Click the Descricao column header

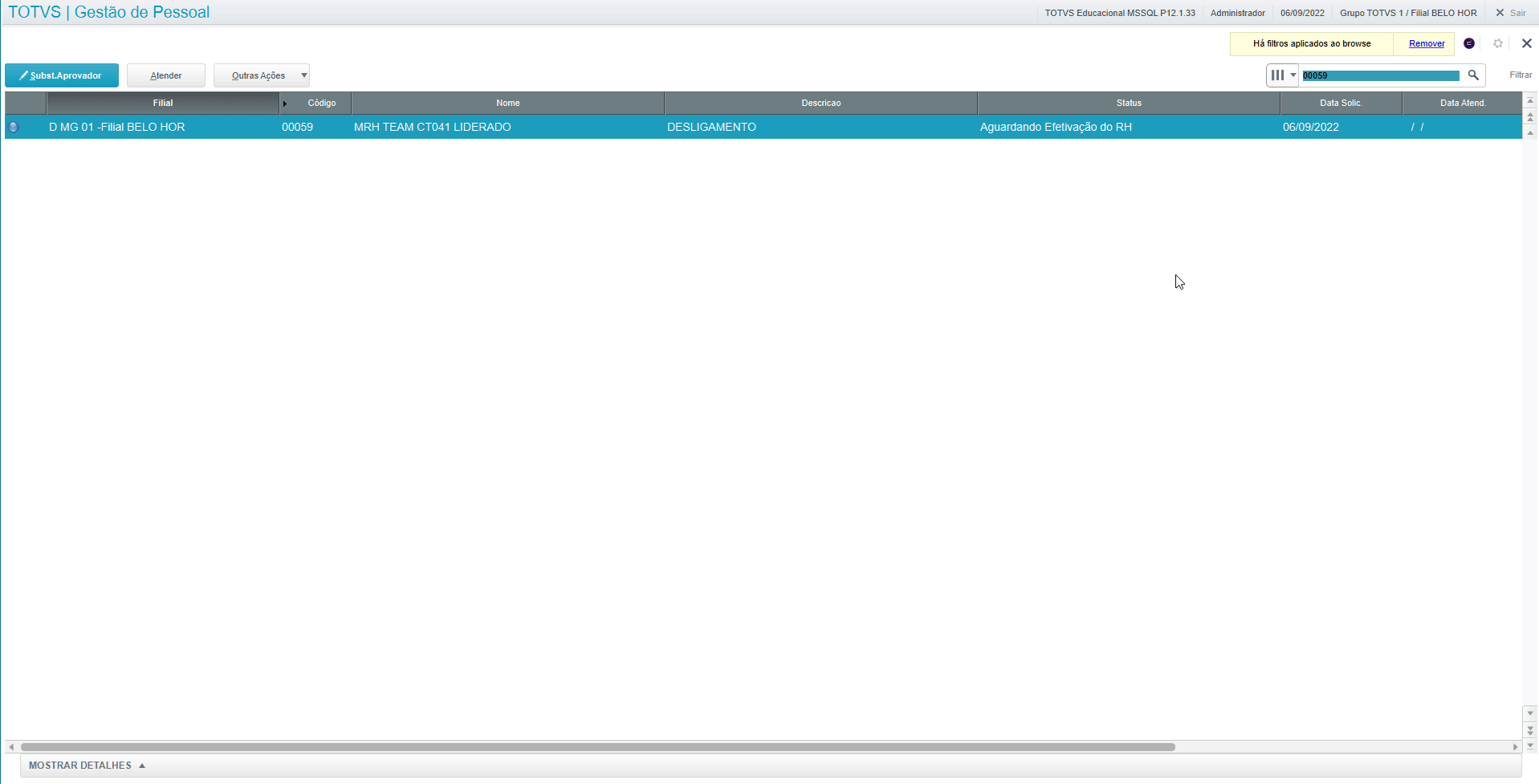click(x=821, y=103)
